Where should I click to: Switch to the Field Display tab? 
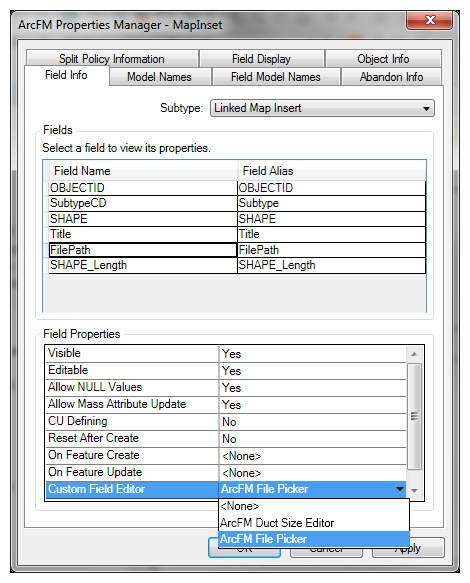coord(261,59)
